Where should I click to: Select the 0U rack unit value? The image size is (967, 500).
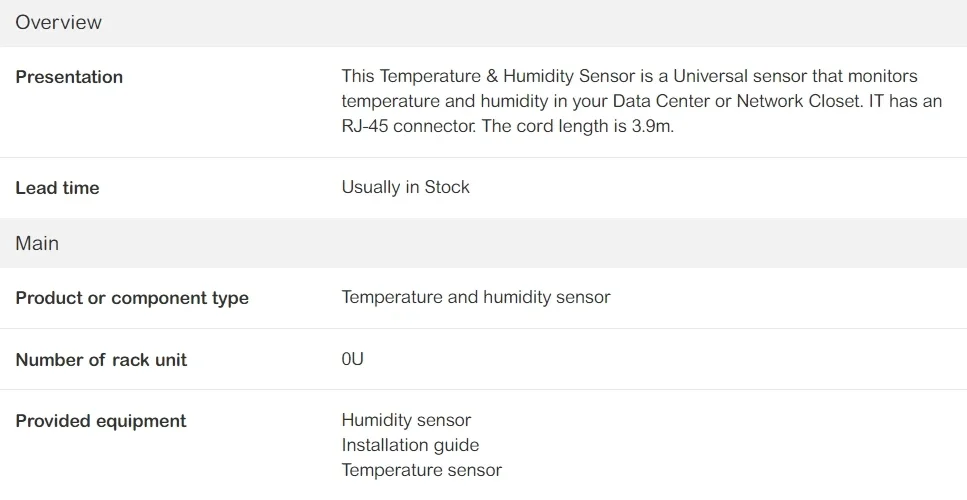[352, 359]
